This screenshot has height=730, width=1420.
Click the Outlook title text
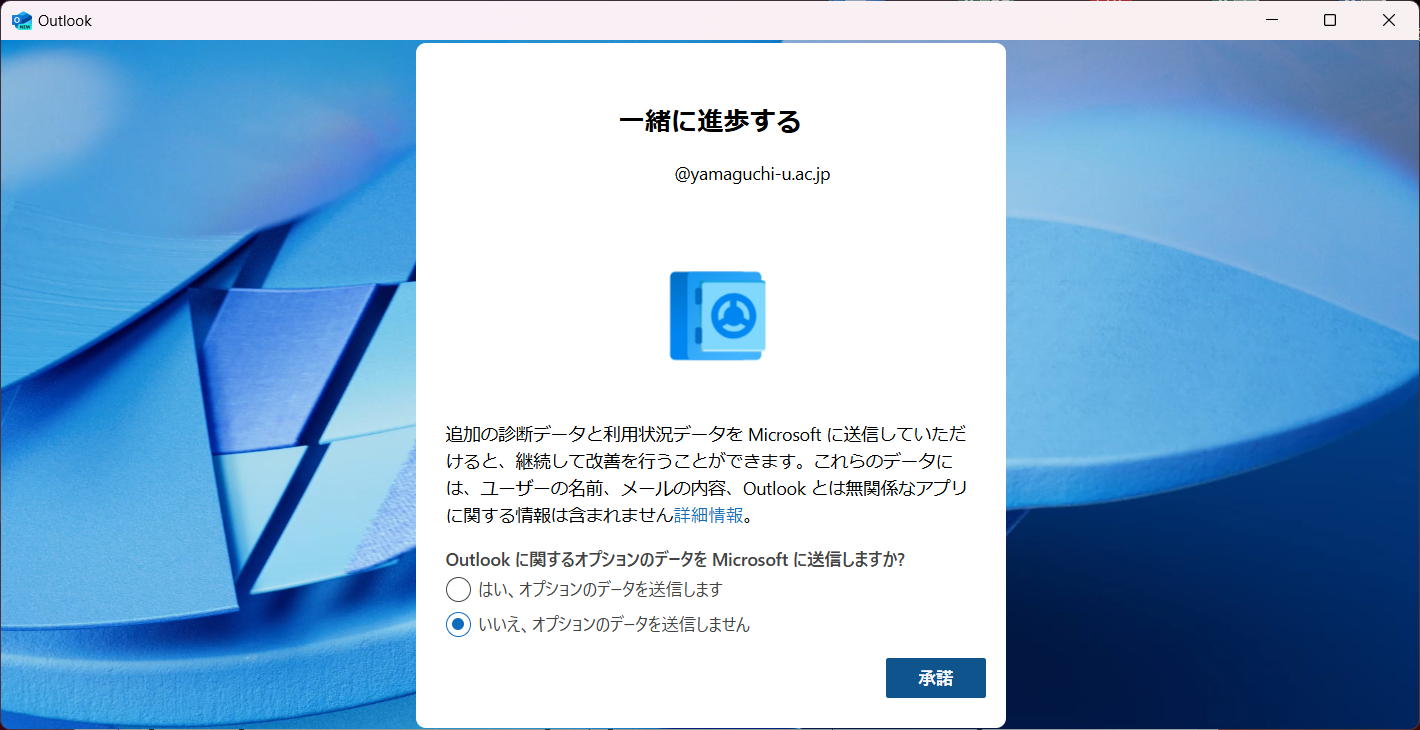[x=65, y=21]
